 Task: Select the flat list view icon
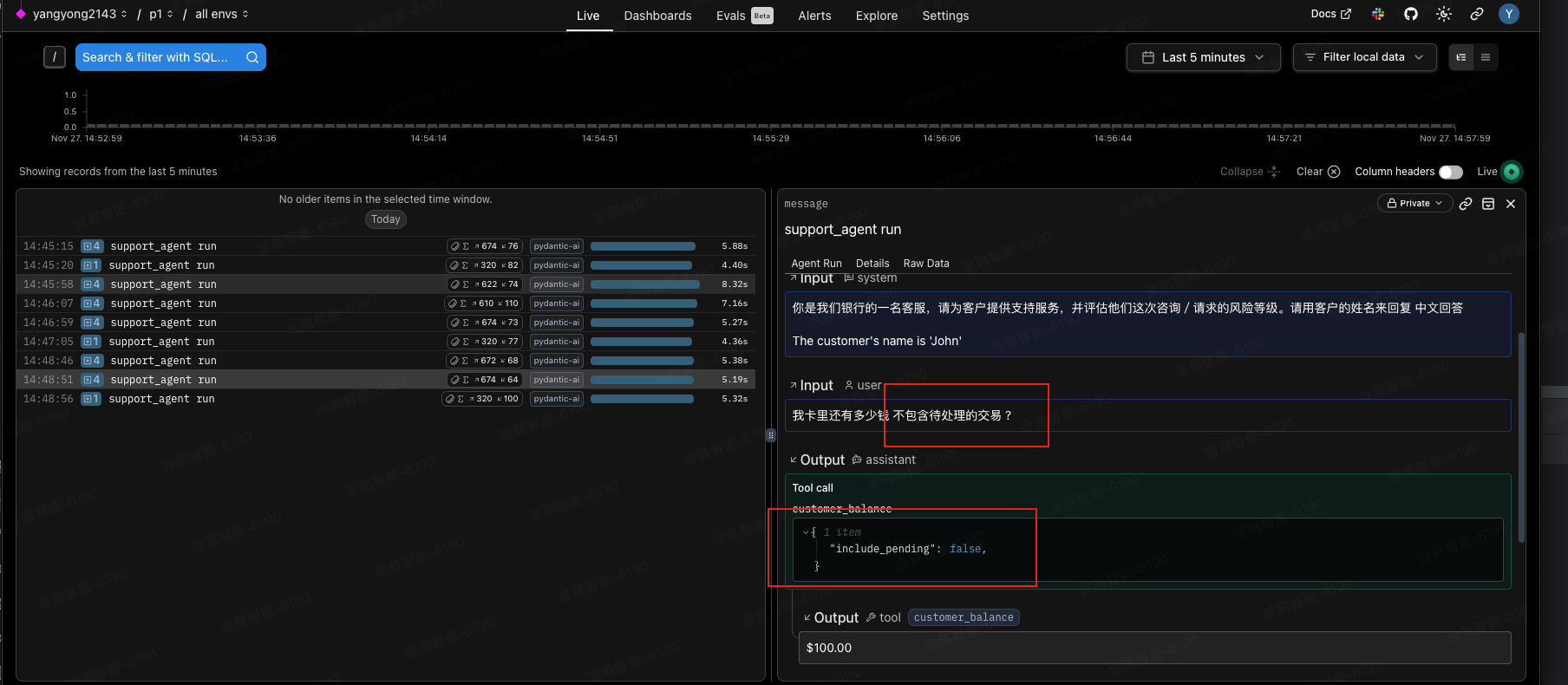click(1486, 57)
